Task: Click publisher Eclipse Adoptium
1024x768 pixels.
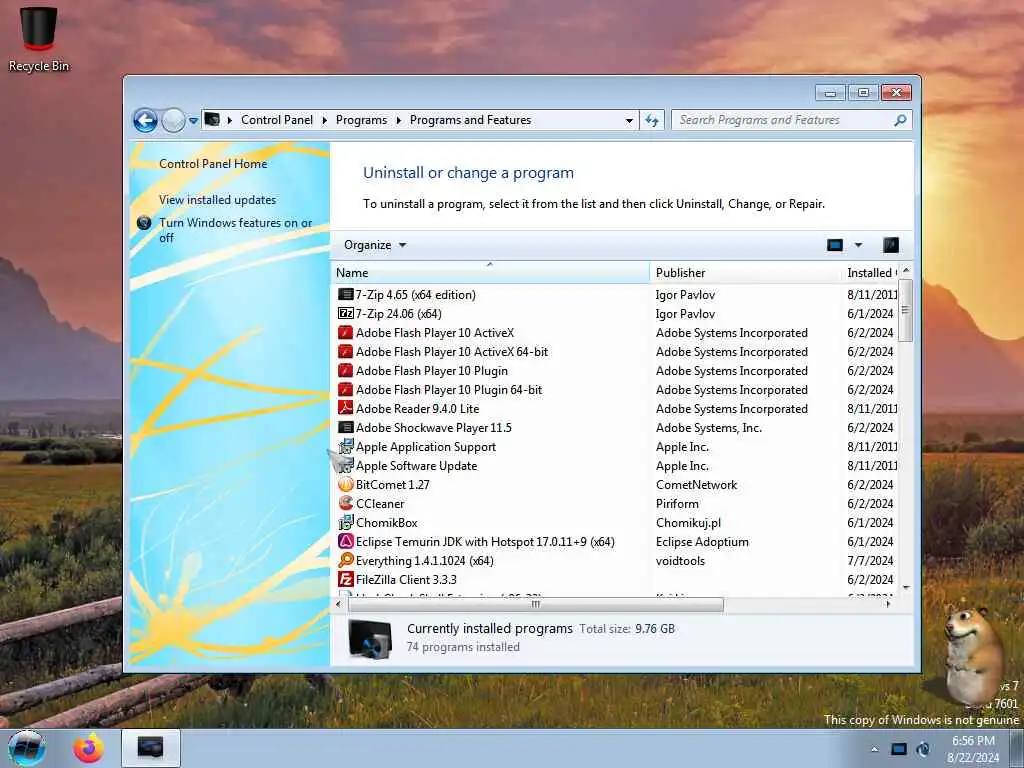Action: (x=702, y=541)
